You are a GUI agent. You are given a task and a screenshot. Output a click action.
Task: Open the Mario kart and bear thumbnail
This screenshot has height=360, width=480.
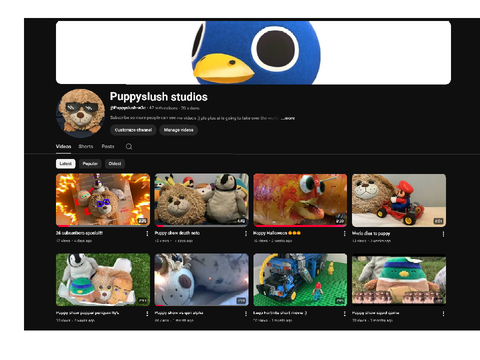399,200
